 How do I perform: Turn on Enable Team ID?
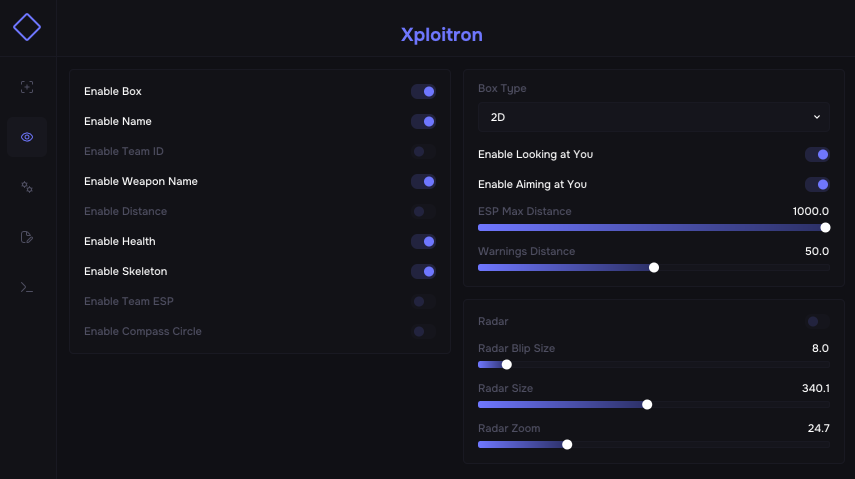coord(423,152)
